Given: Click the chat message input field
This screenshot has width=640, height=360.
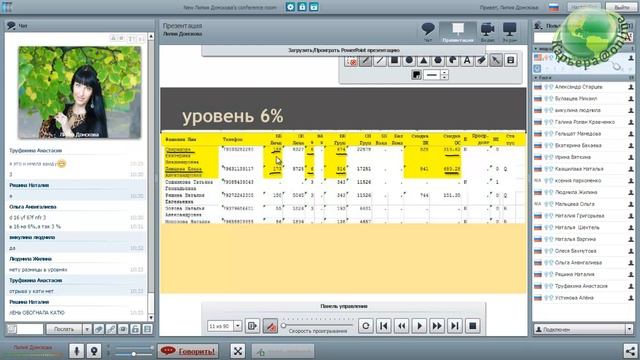Looking at the screenshot, I should coord(30,329).
